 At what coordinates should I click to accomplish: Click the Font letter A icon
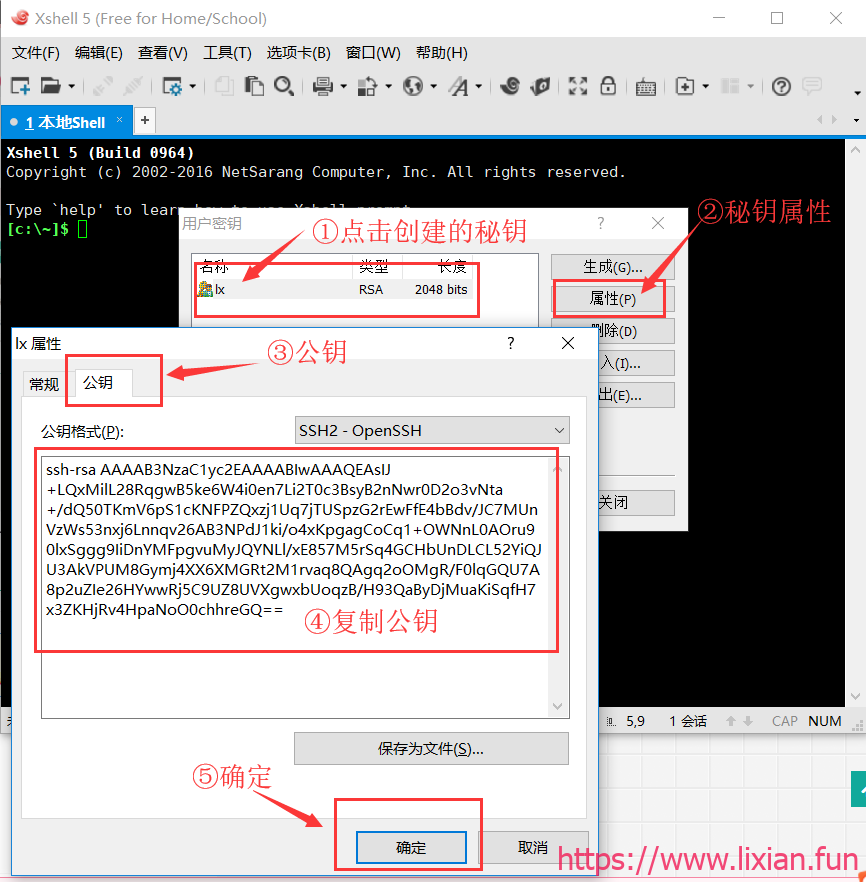click(x=458, y=87)
